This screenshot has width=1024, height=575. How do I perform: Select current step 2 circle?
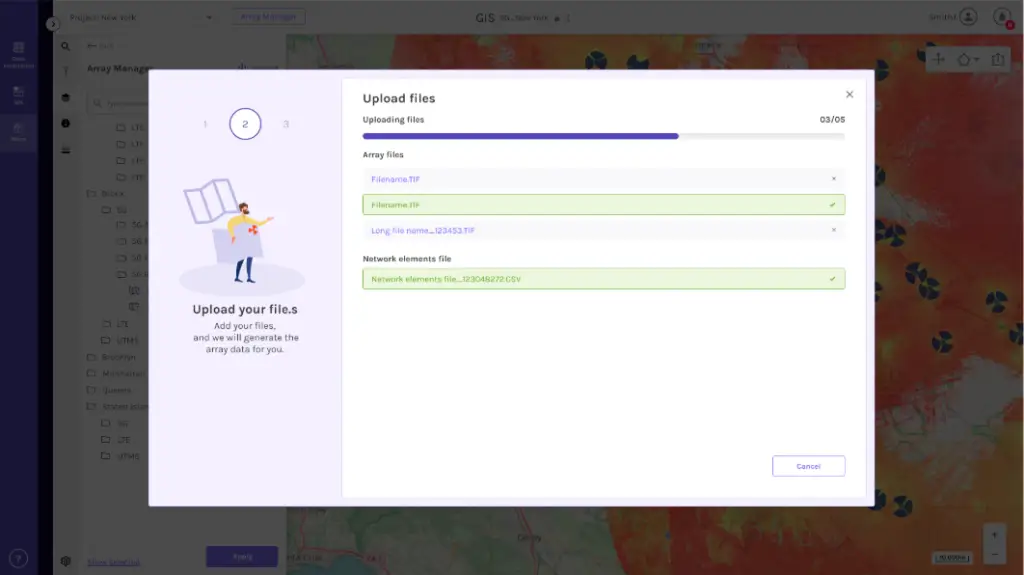click(x=245, y=124)
